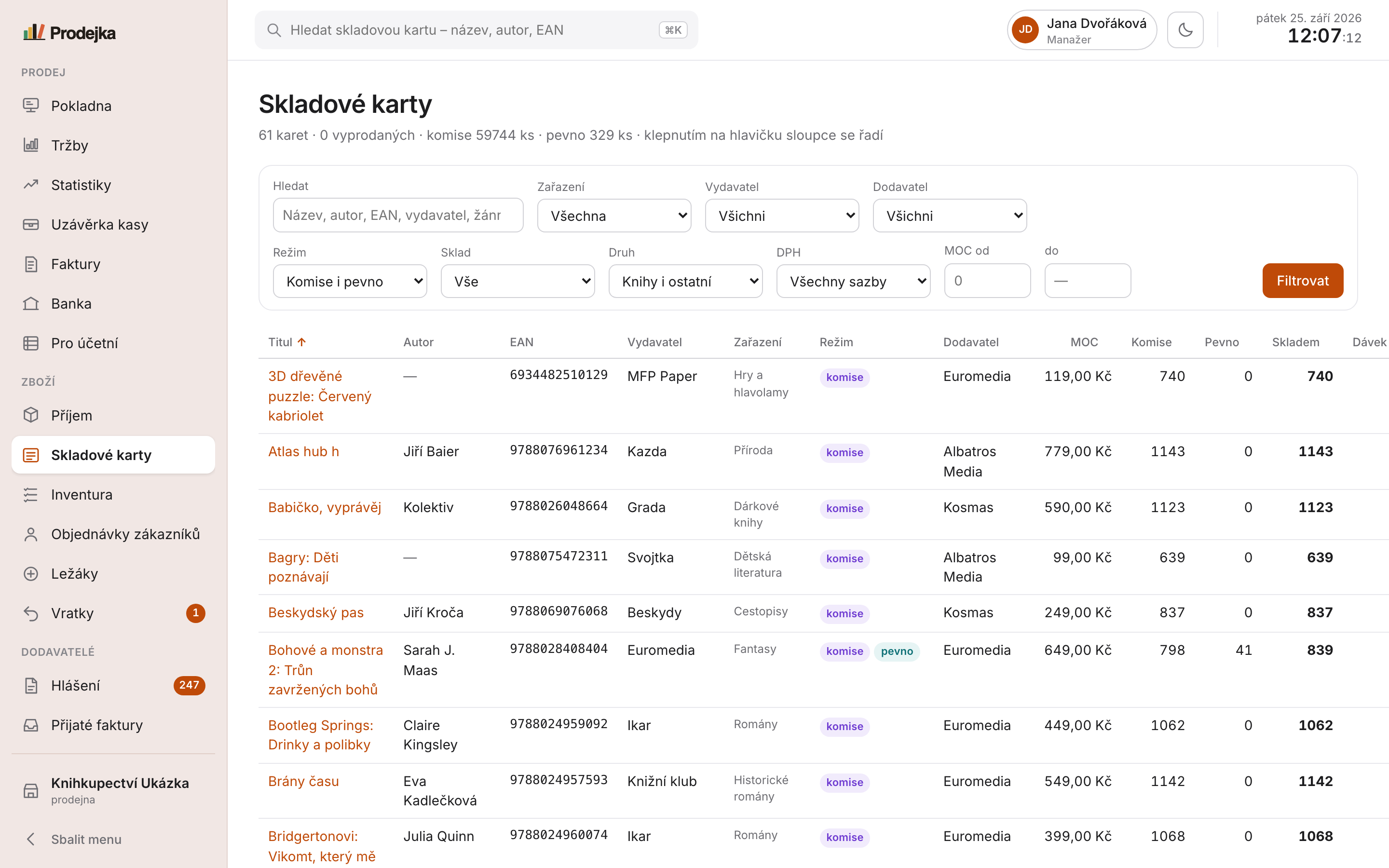Click the Skladové karty sidebar icon
Screen dimensions: 1389x868
31,455
